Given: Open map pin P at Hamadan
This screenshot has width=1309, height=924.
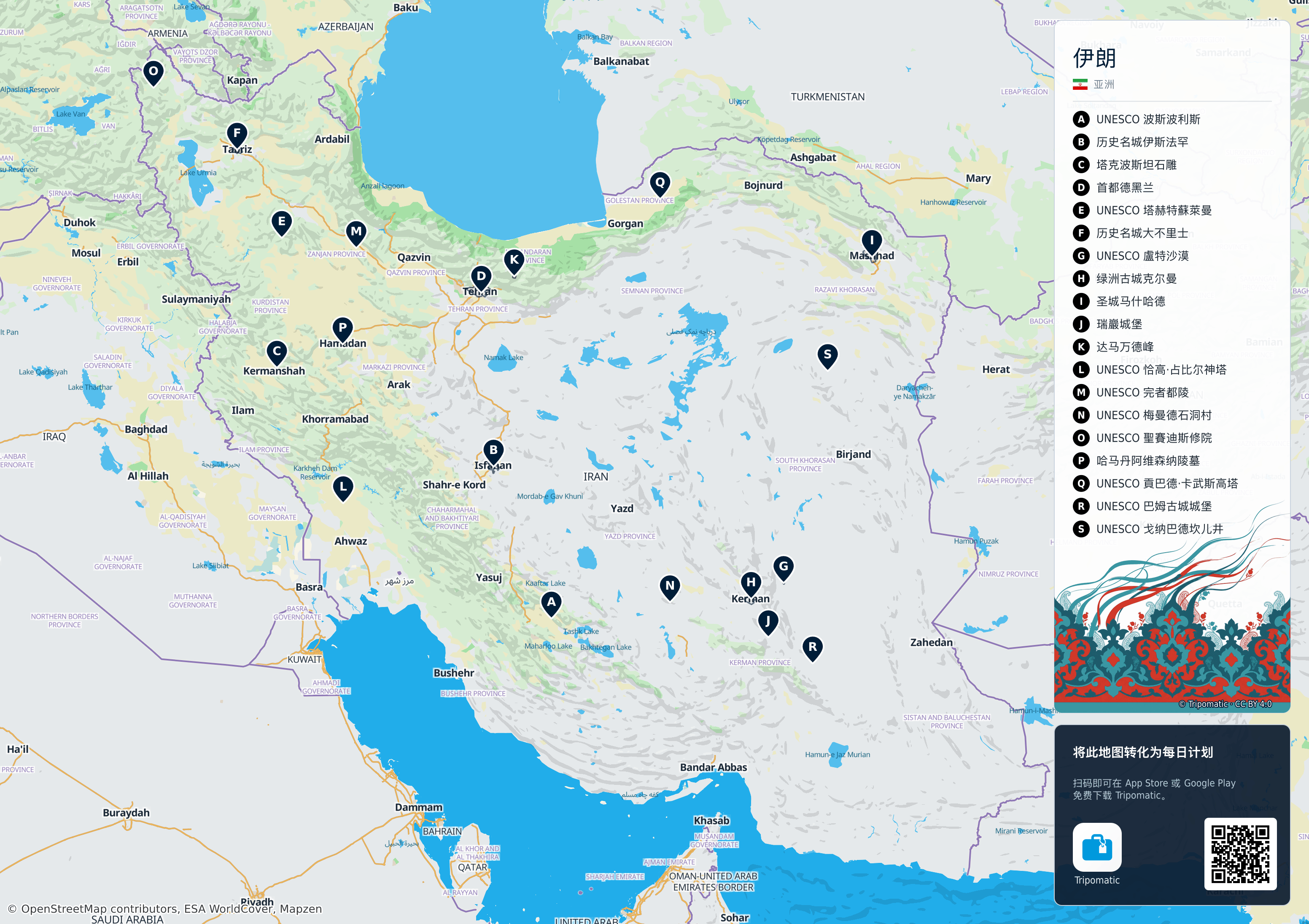Looking at the screenshot, I should click(x=343, y=330).
